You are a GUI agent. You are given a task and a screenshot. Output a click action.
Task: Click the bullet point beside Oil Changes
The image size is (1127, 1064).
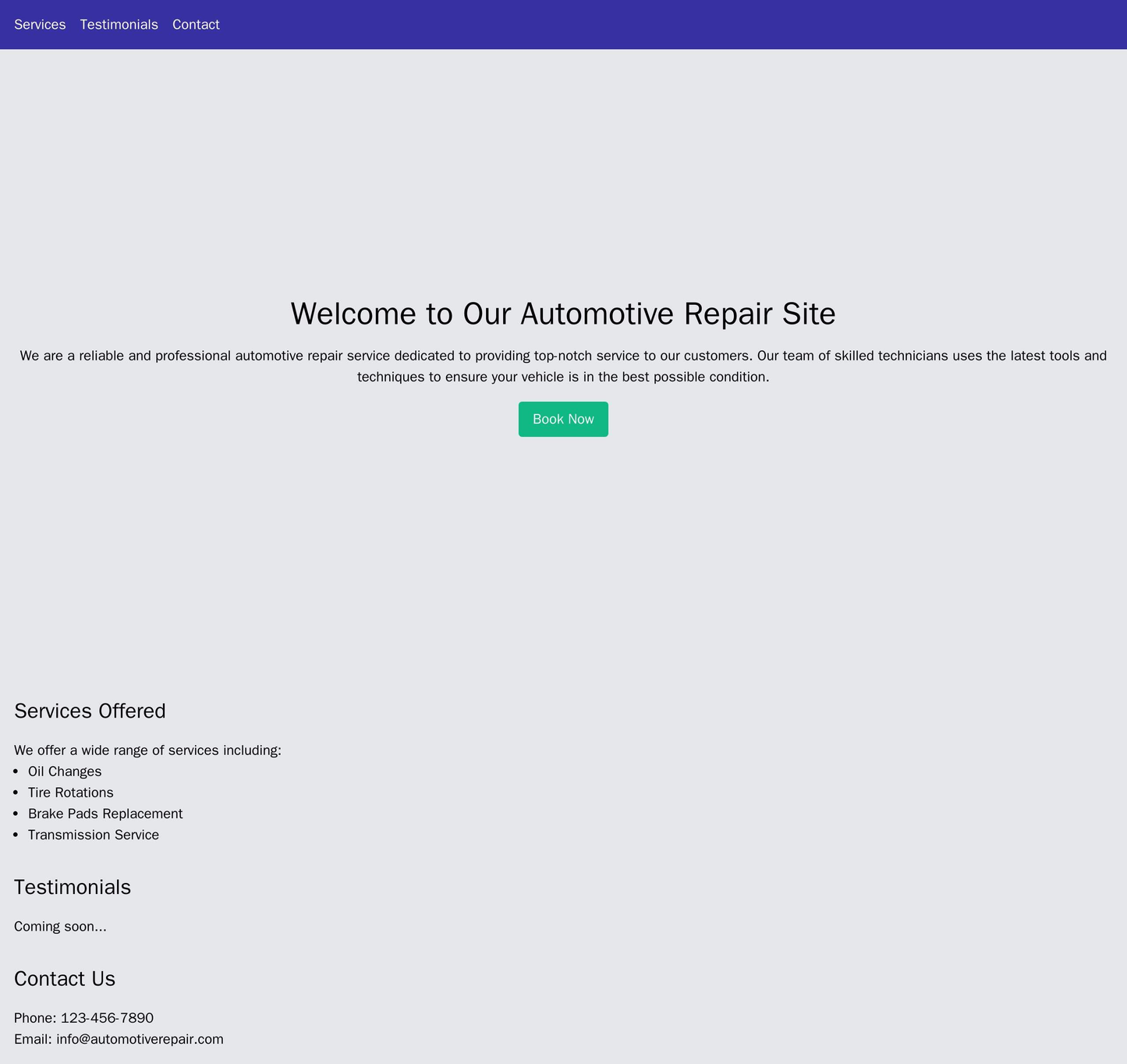(x=17, y=772)
